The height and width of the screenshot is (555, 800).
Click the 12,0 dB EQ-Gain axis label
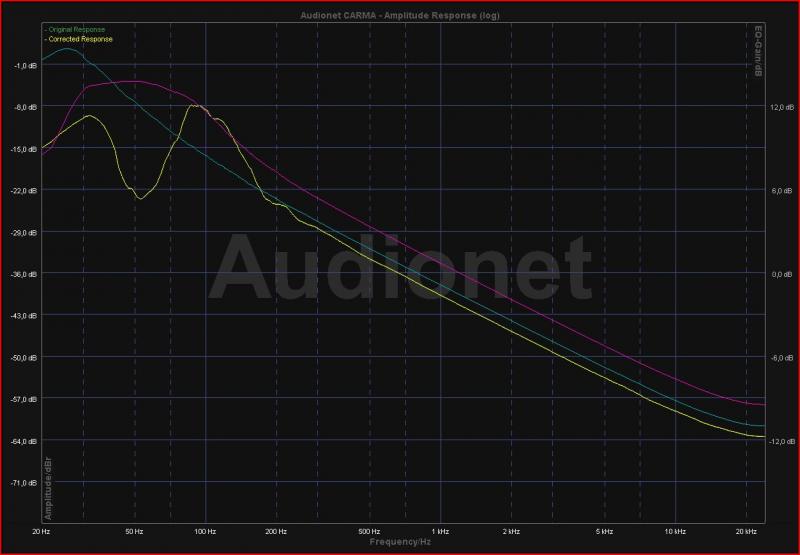pos(782,108)
